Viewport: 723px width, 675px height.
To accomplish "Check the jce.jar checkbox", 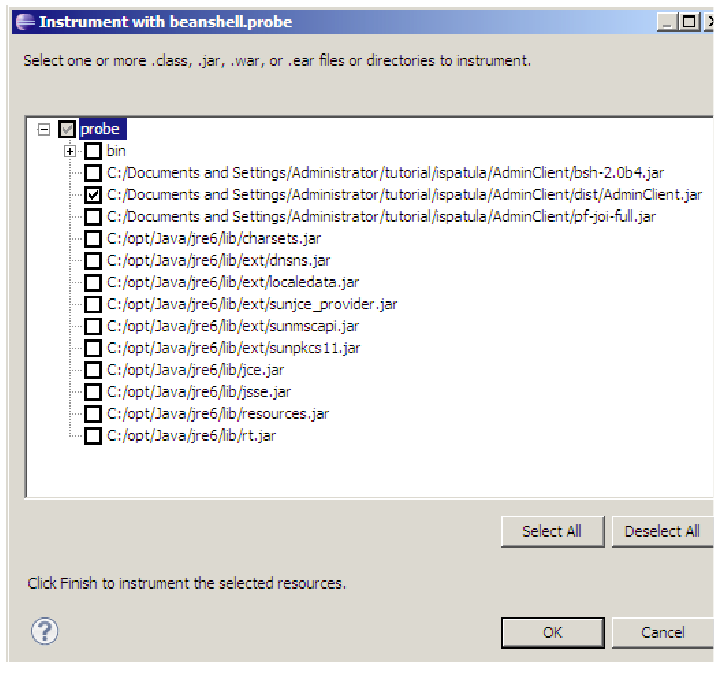I will 93,370.
